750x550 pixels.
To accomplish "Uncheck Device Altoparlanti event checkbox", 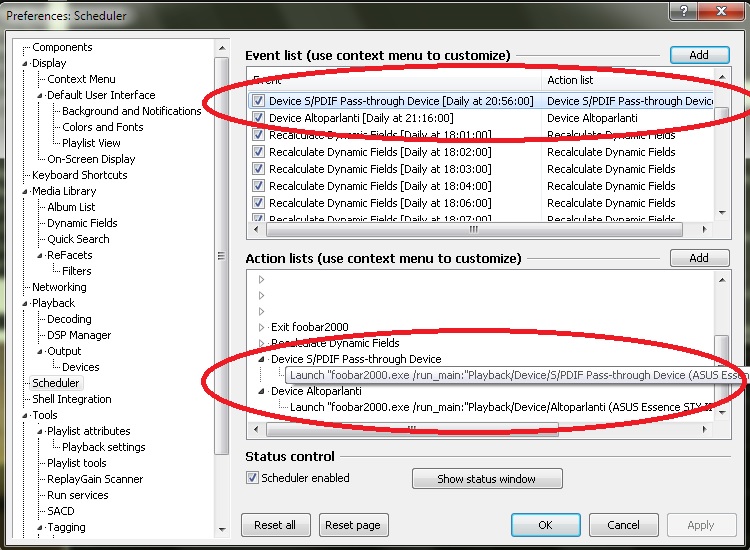I will click(x=258, y=118).
